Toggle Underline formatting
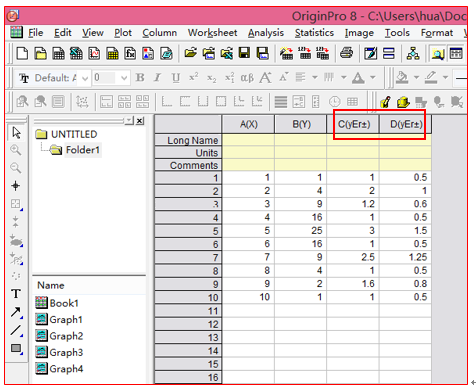476x390 pixels. pyautogui.click(x=175, y=78)
